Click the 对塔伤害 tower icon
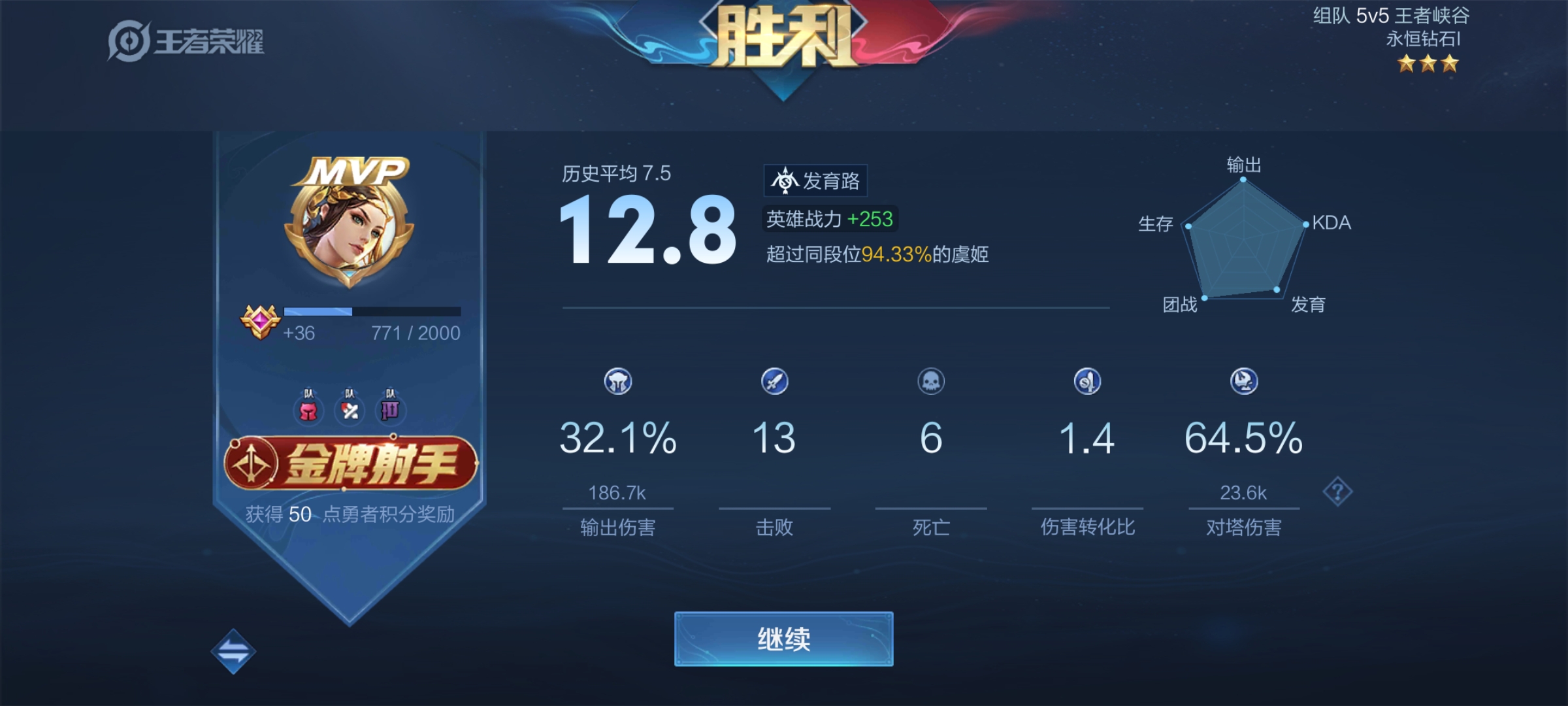The height and width of the screenshot is (706, 1568). tap(1244, 381)
